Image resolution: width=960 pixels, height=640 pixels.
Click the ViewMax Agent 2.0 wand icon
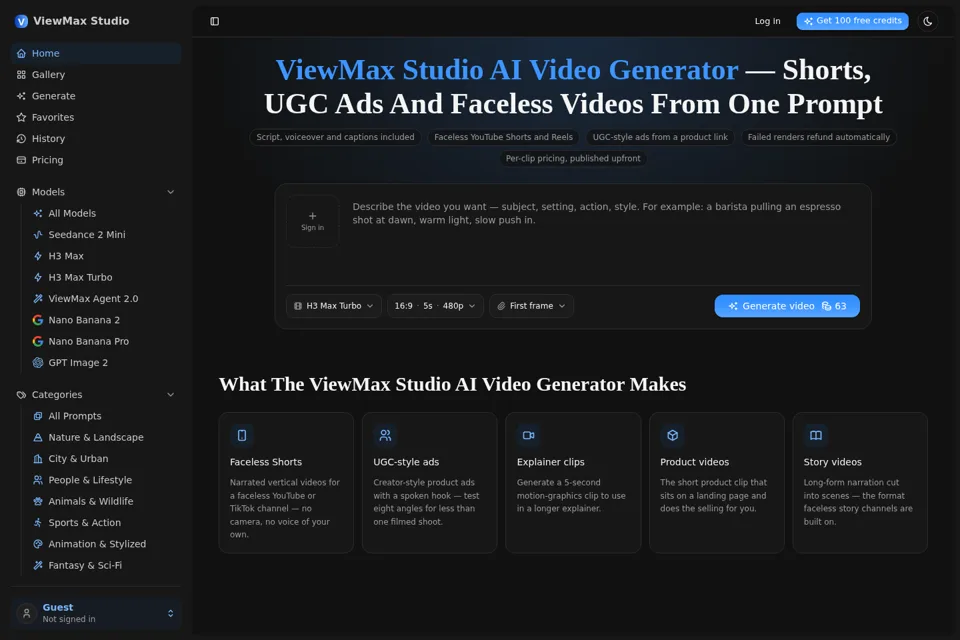point(38,298)
